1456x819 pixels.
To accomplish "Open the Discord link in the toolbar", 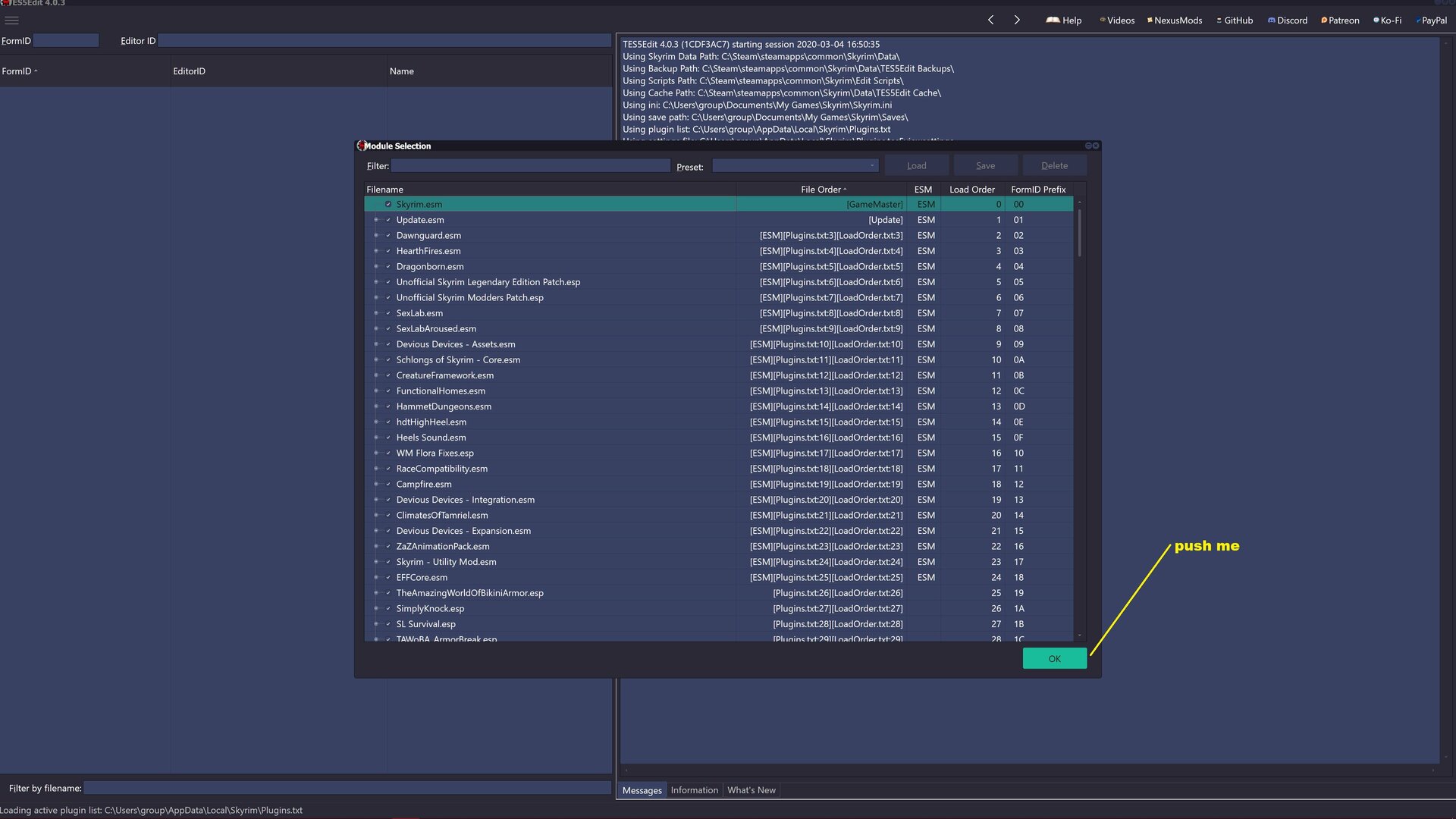I will coord(1288,20).
